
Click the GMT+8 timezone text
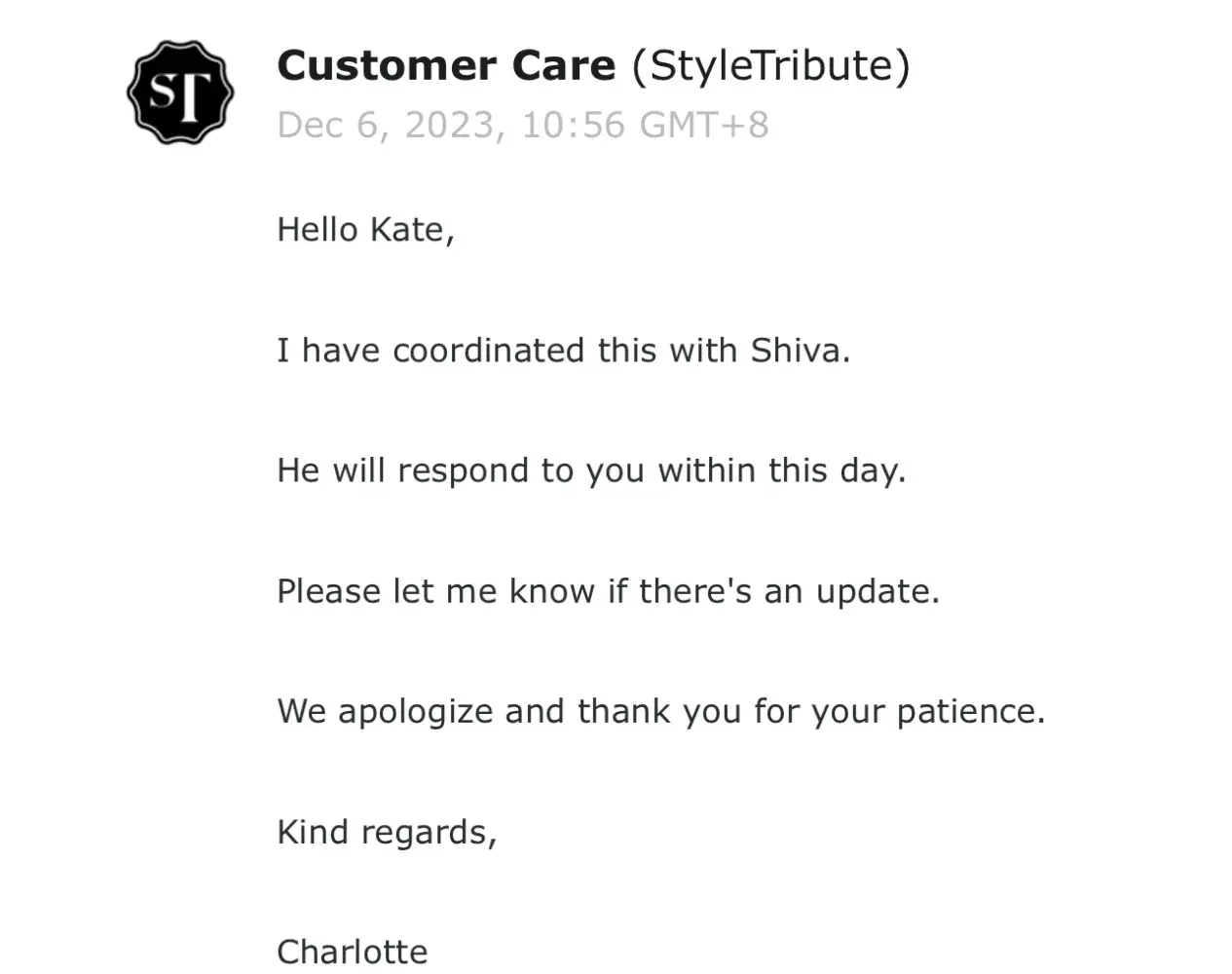[x=703, y=126]
